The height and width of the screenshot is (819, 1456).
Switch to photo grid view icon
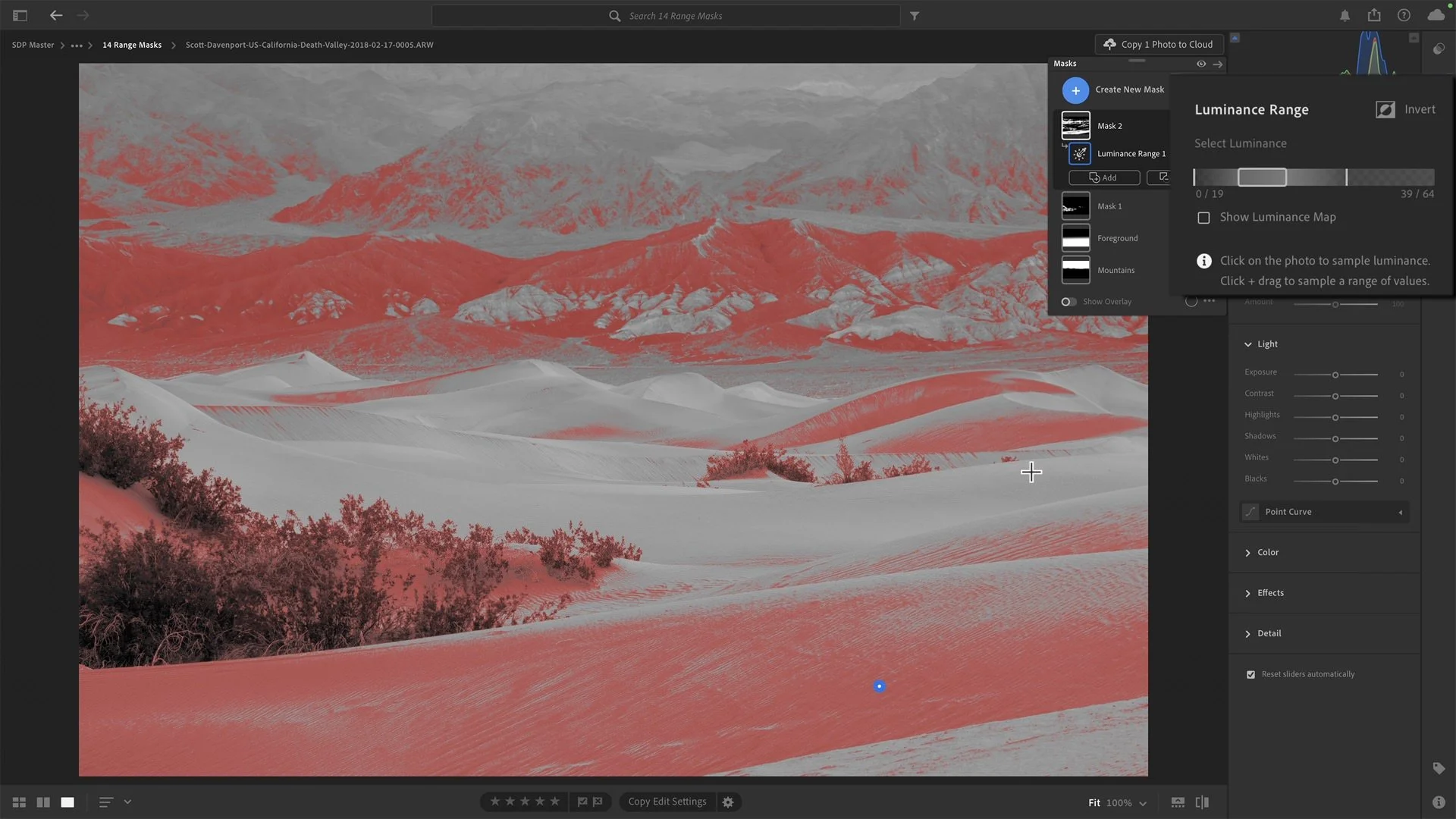[19, 802]
